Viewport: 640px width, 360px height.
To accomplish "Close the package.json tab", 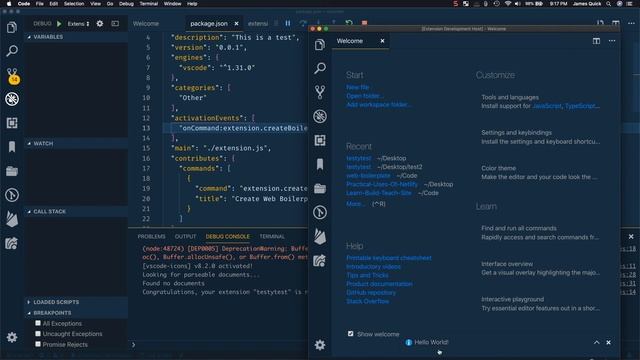I will pyautogui.click(x=236, y=24).
